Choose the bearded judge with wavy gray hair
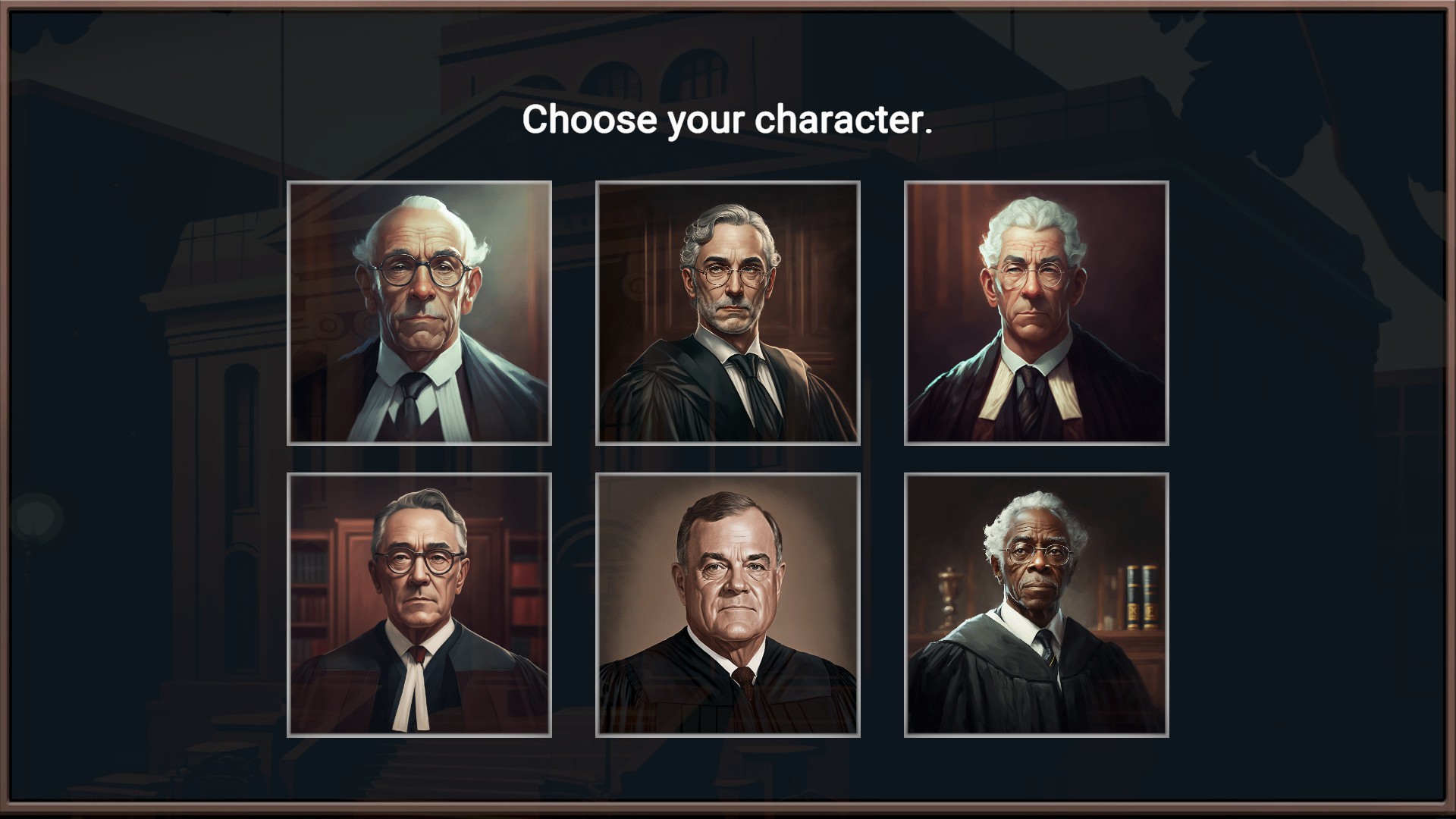Image resolution: width=1456 pixels, height=819 pixels. tap(728, 312)
